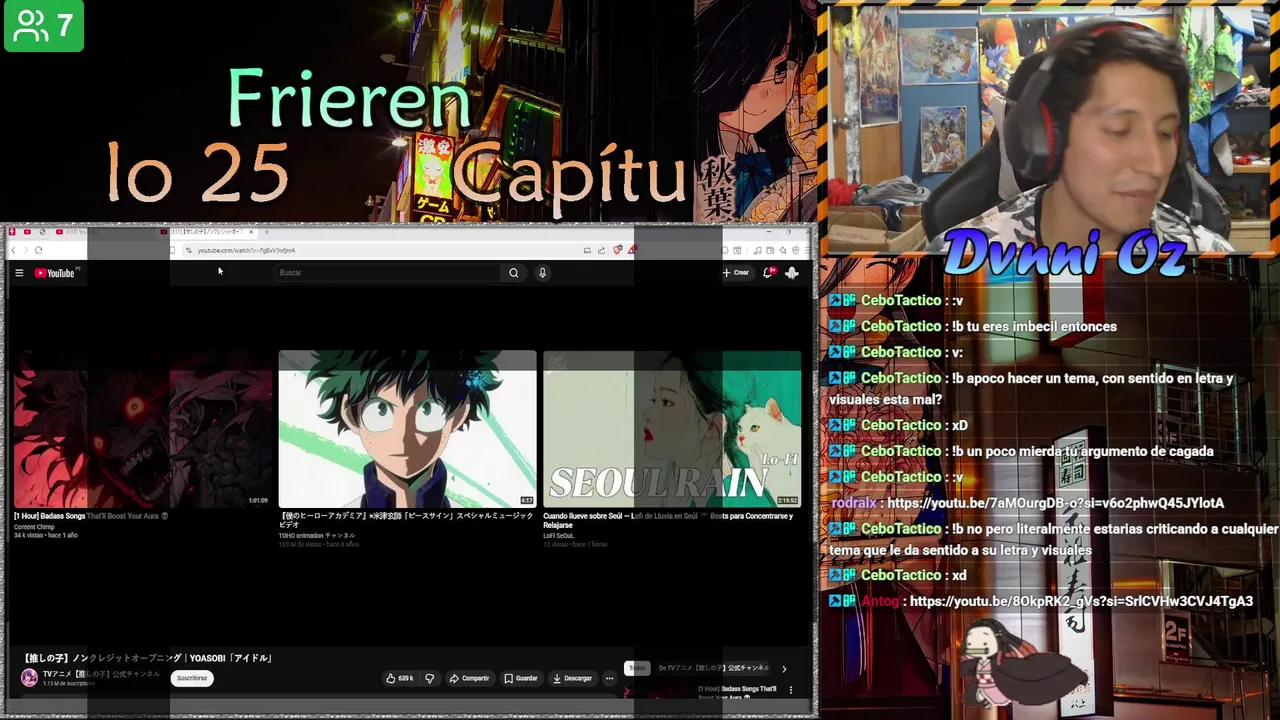Click chat message ':b tu eres imbecil entonces'
This screenshot has height=720, width=1280.
point(1034,326)
